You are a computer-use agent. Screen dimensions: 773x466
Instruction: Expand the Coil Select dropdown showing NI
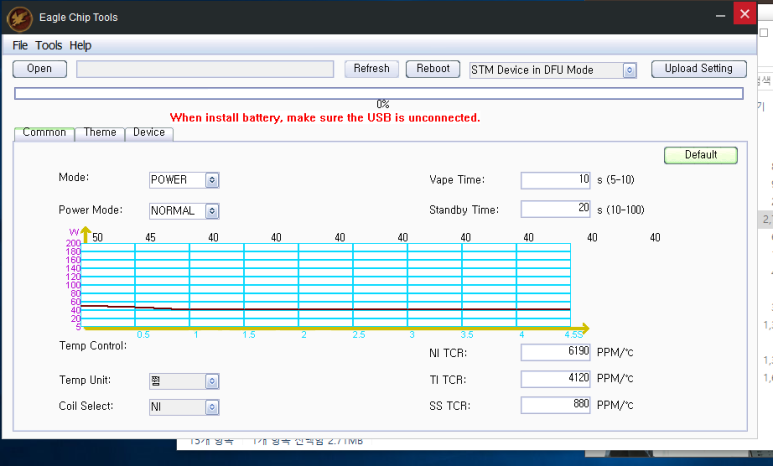(212, 407)
